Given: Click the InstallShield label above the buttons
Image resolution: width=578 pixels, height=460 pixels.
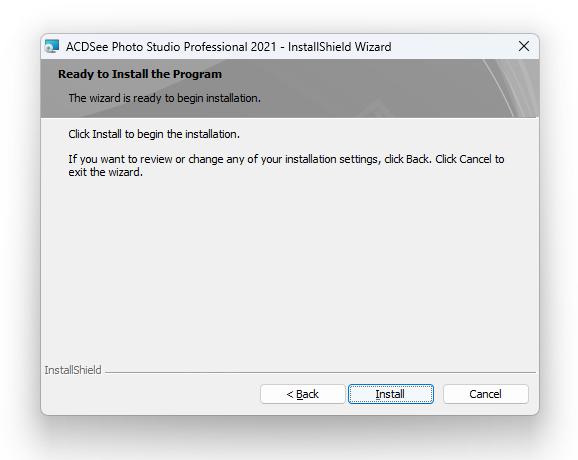Looking at the screenshot, I should 73,370.
